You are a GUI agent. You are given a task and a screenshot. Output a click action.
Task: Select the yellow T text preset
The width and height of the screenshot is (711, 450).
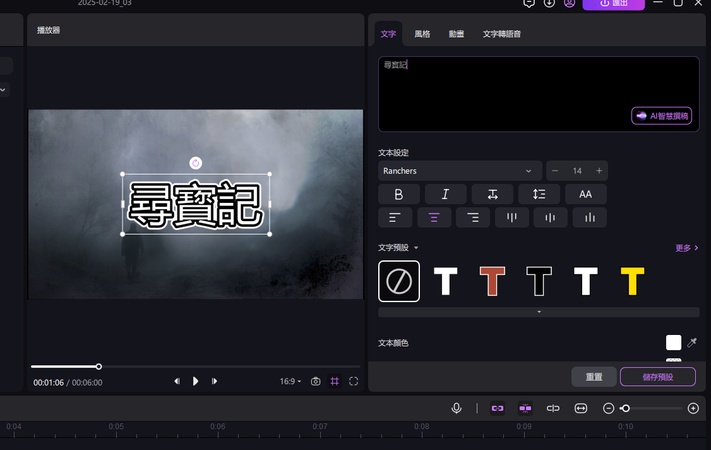[633, 281]
